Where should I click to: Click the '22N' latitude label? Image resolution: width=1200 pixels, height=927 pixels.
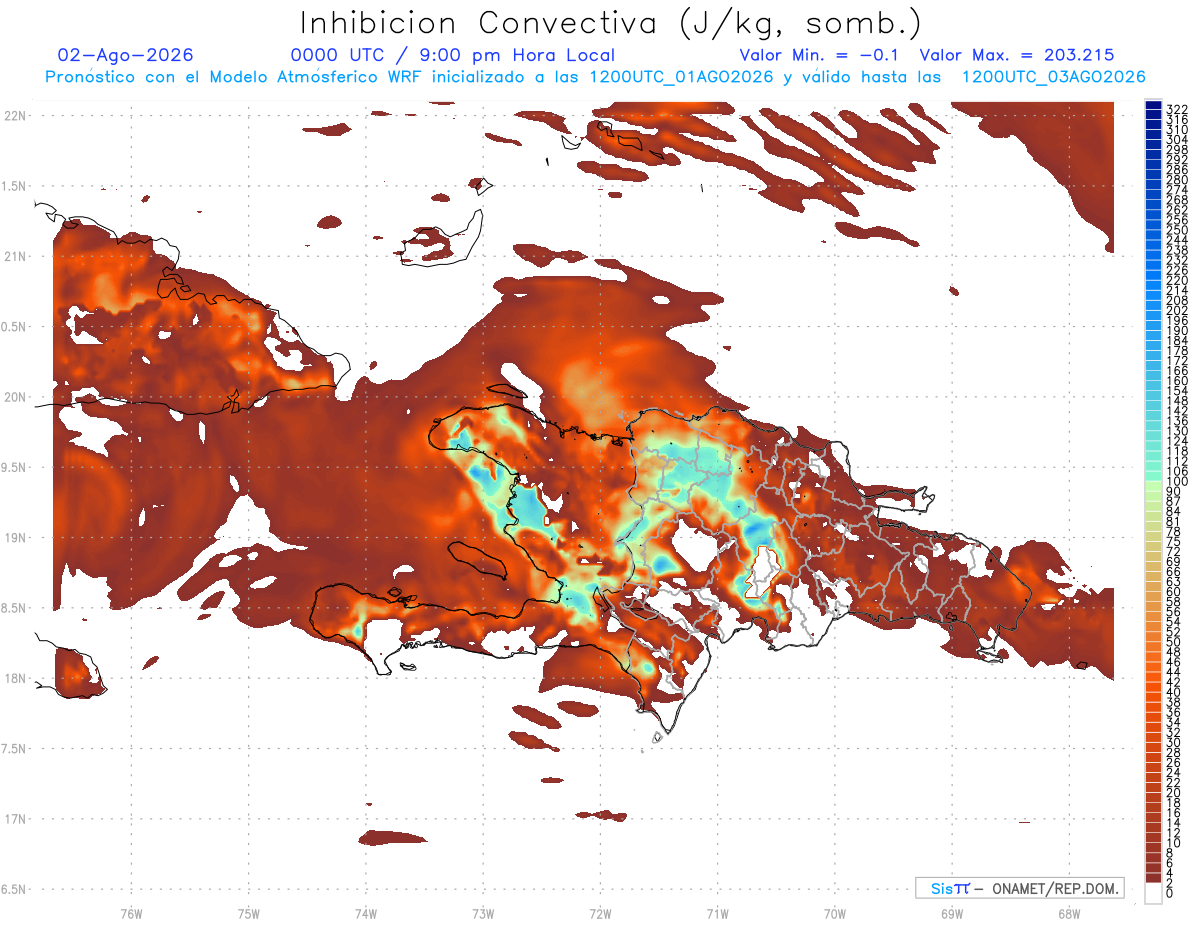pos(14,115)
